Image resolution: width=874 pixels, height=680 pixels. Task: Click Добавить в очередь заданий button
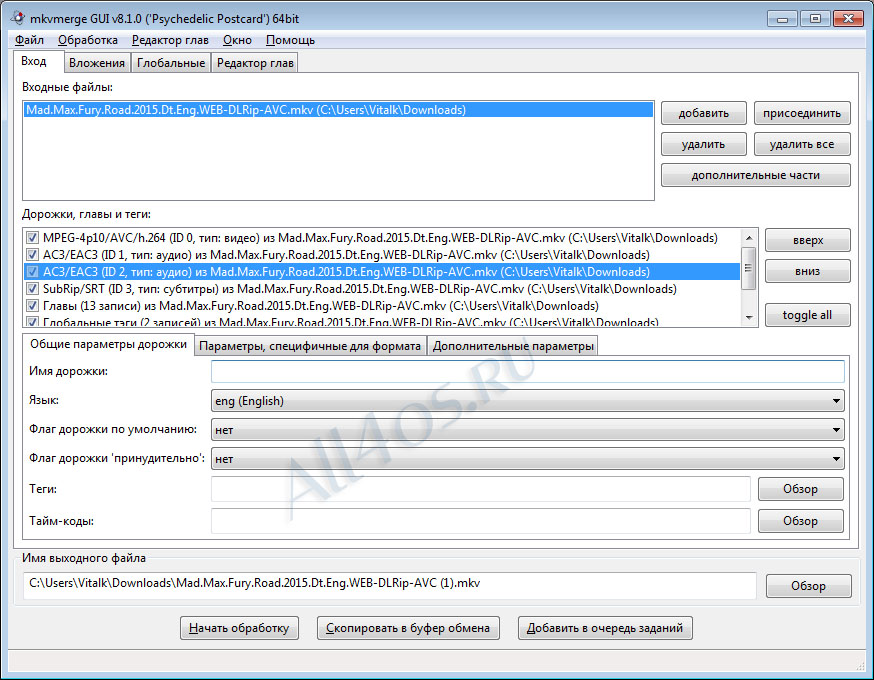click(605, 628)
